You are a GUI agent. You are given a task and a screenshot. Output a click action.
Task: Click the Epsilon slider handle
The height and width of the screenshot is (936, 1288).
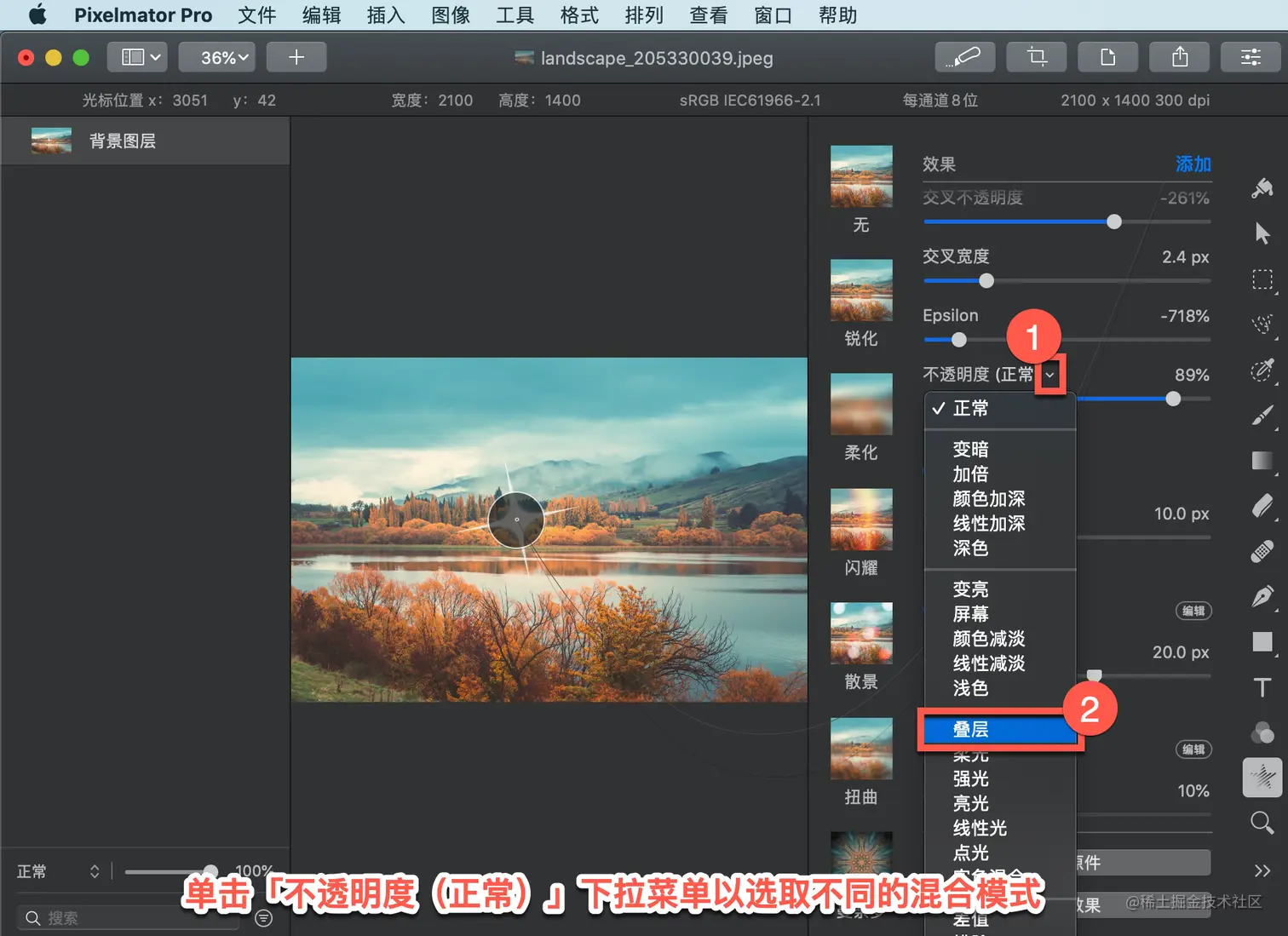959,340
